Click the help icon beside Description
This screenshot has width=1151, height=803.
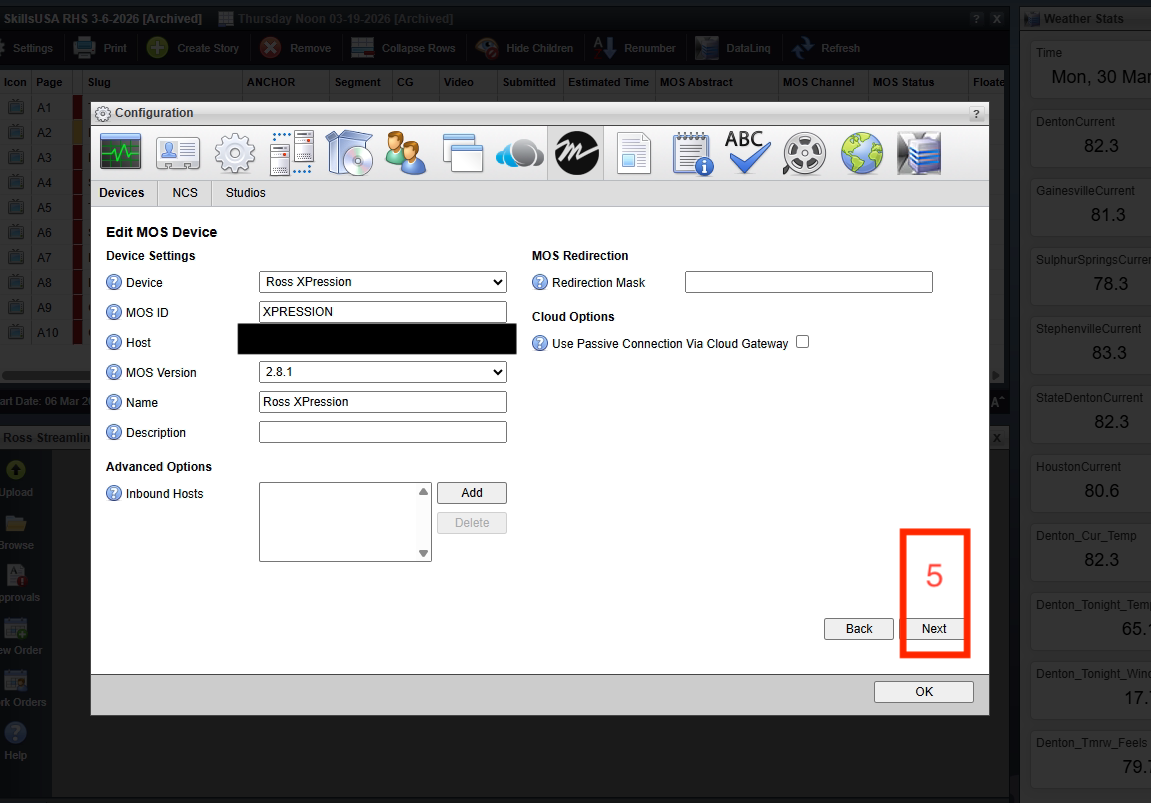114,433
